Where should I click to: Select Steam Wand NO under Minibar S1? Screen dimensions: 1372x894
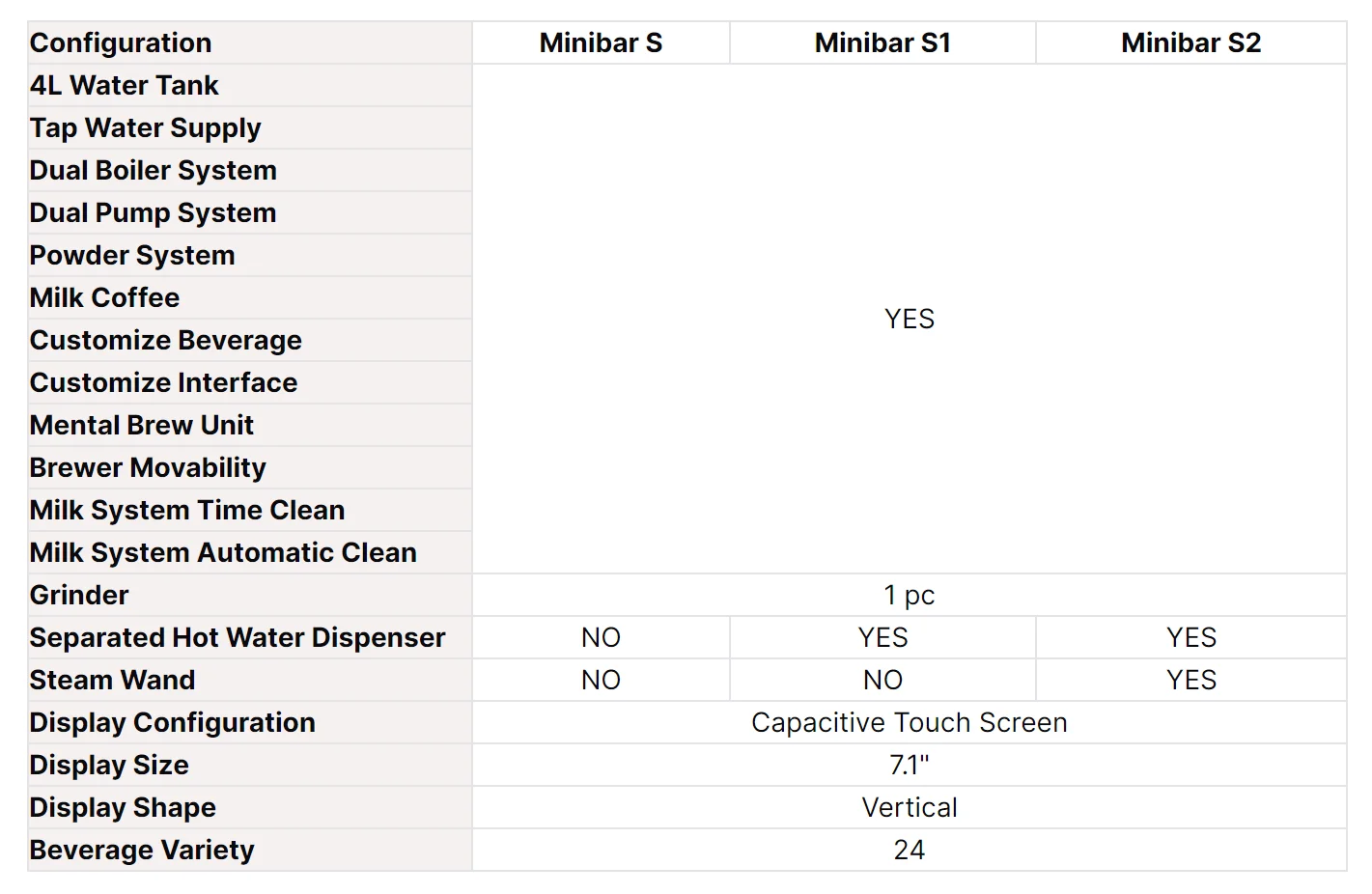882,681
